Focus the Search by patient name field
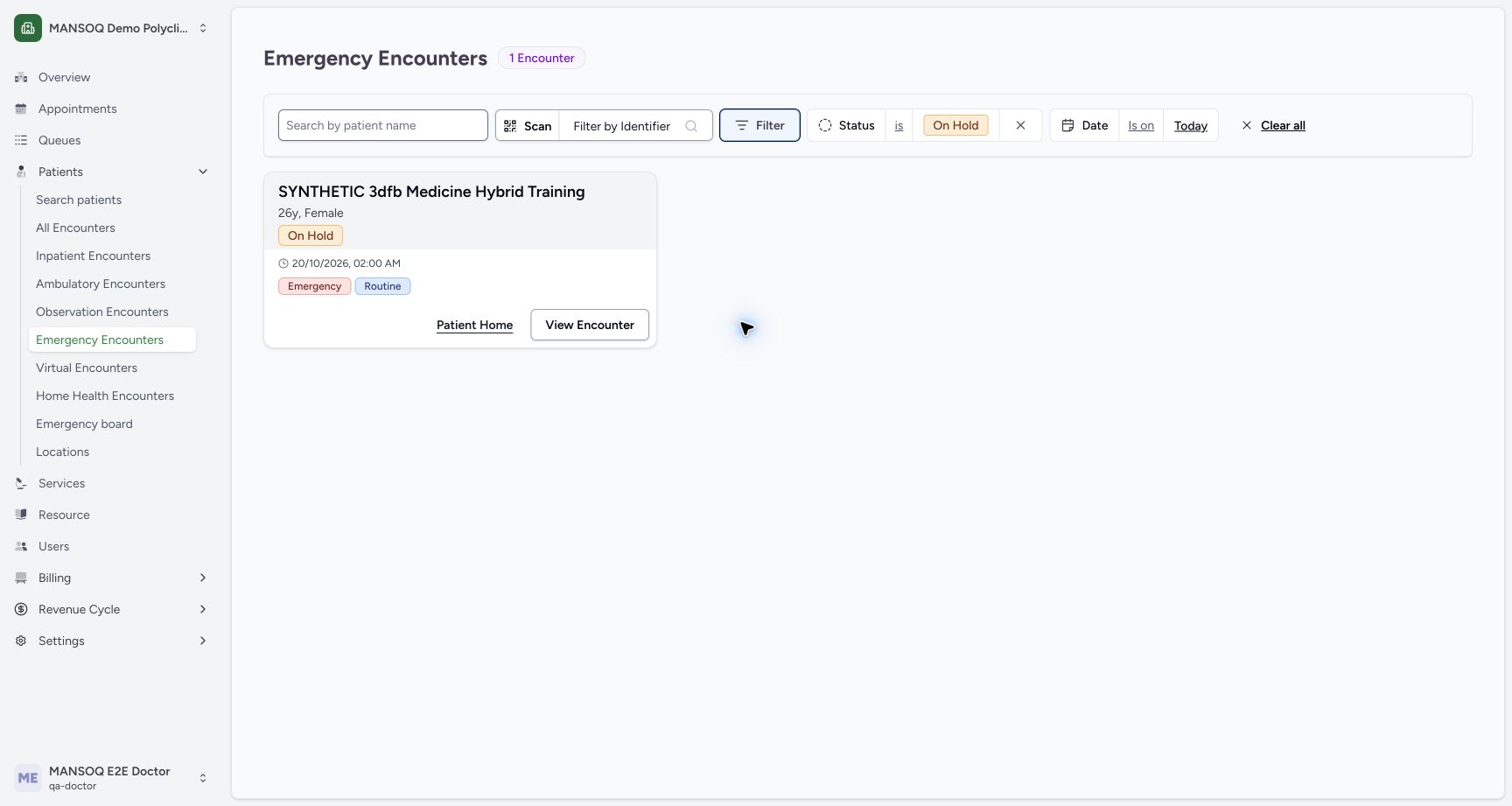 point(383,125)
